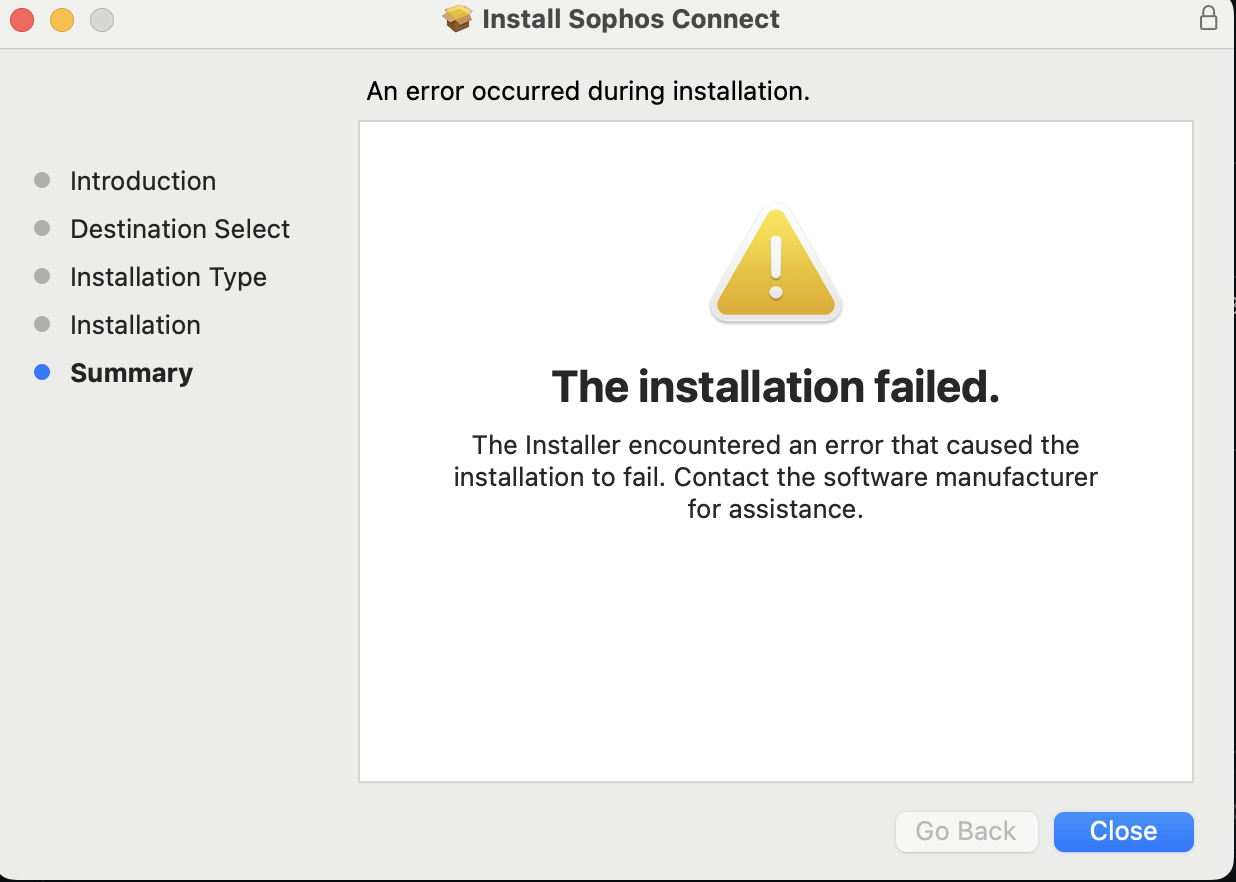Click the gray bullet beside Introduction
1236x882 pixels.
[42, 180]
